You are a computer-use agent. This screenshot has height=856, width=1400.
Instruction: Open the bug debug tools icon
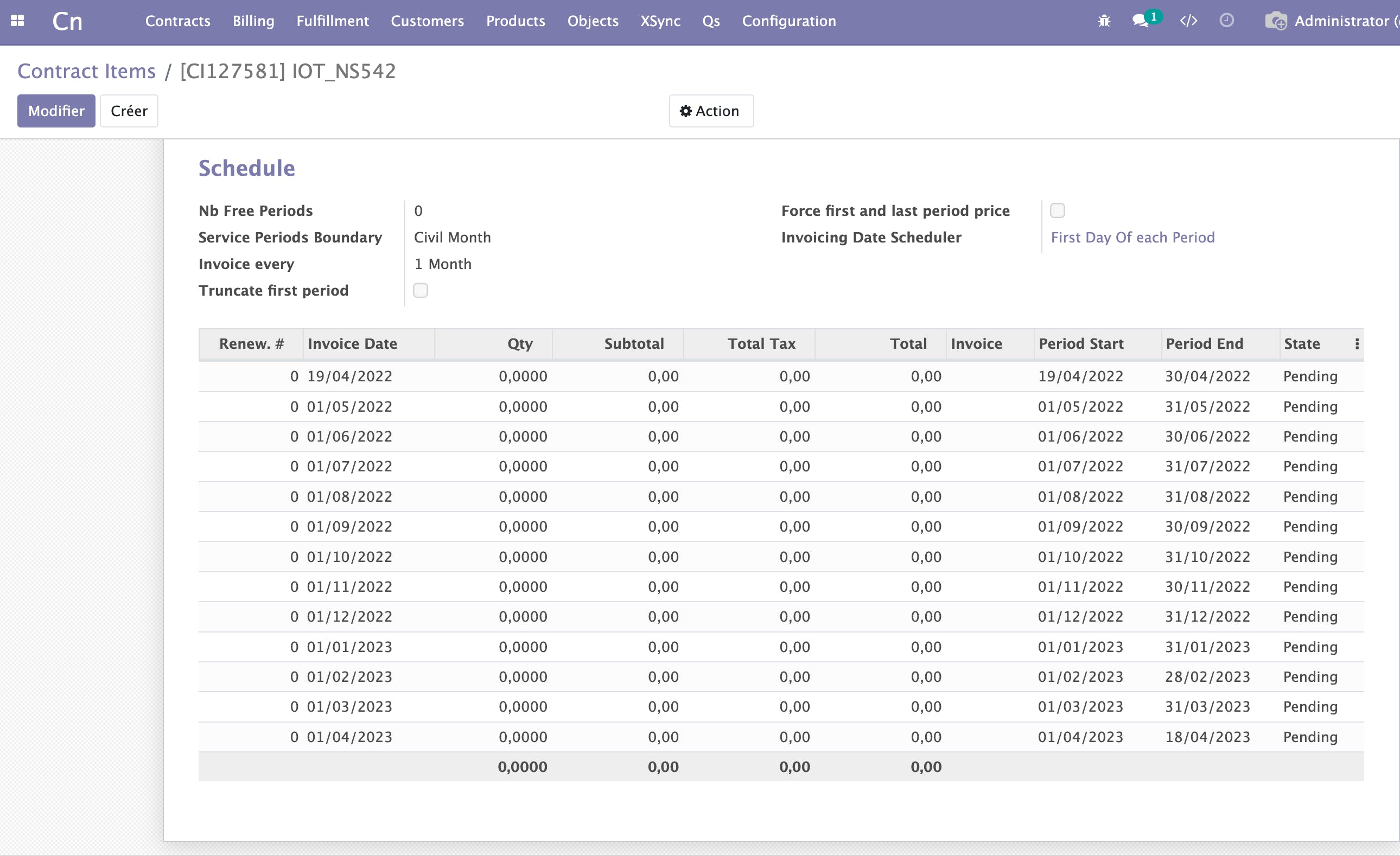click(x=1103, y=21)
